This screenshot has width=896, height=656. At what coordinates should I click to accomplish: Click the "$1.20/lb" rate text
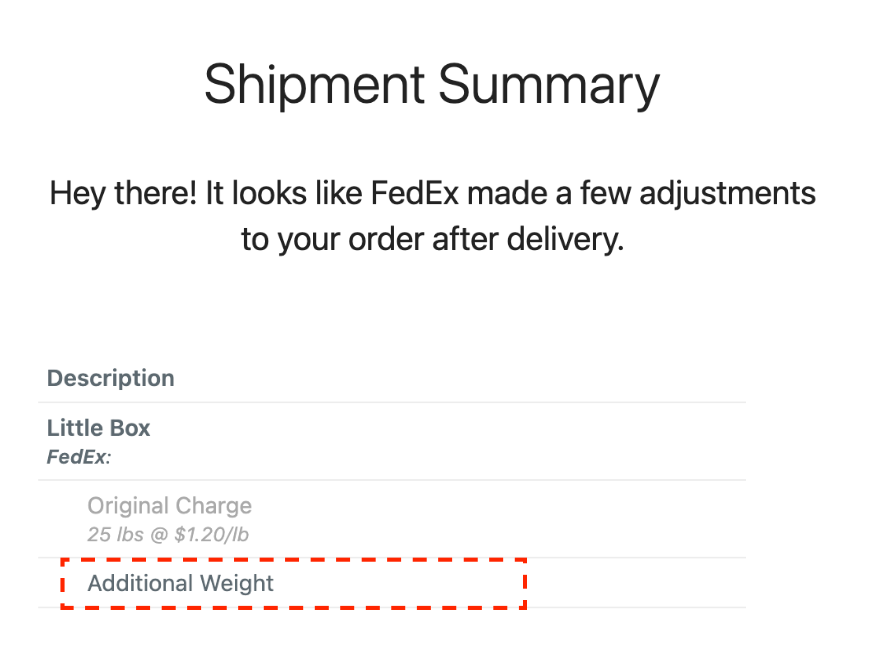coord(211,535)
